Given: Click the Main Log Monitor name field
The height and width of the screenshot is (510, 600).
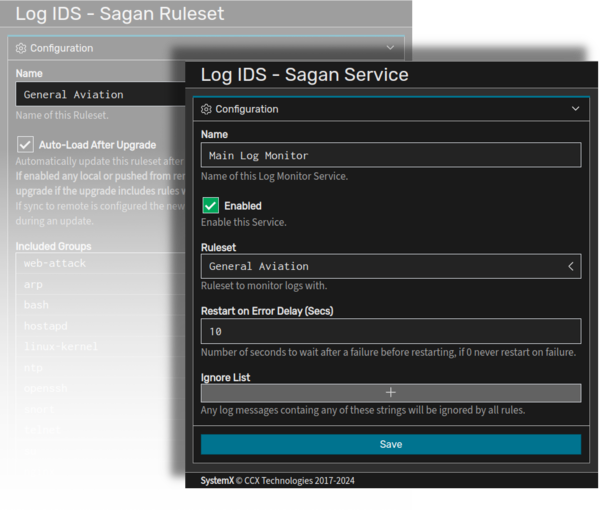Looking at the screenshot, I should [391, 155].
